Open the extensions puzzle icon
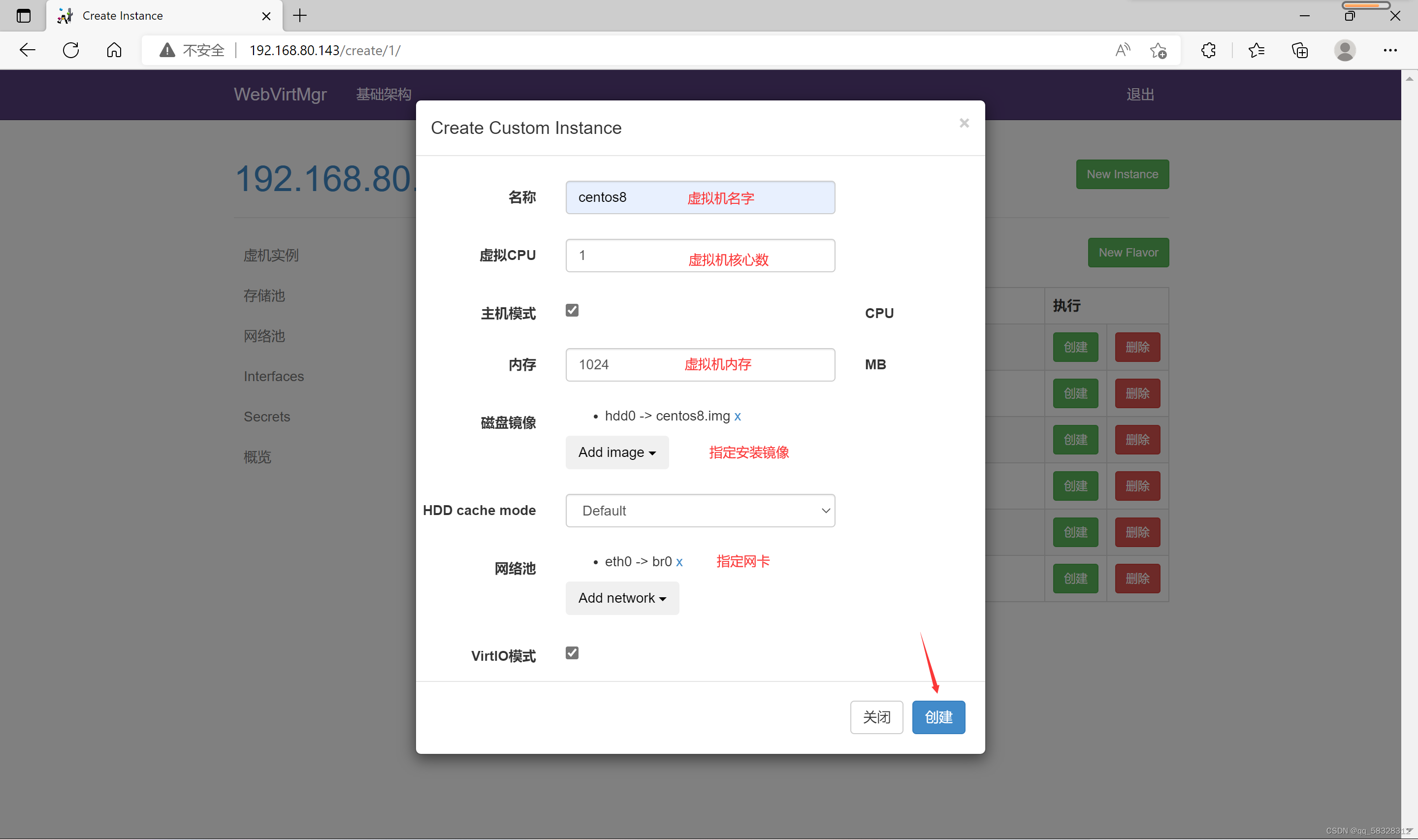Screen dimensions: 1418x840 [x=1208, y=50]
